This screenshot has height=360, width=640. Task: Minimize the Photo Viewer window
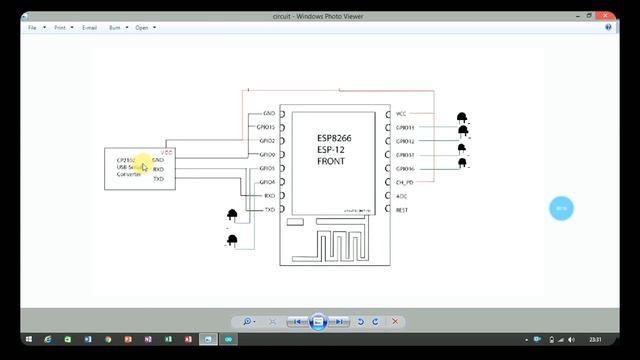578,16
